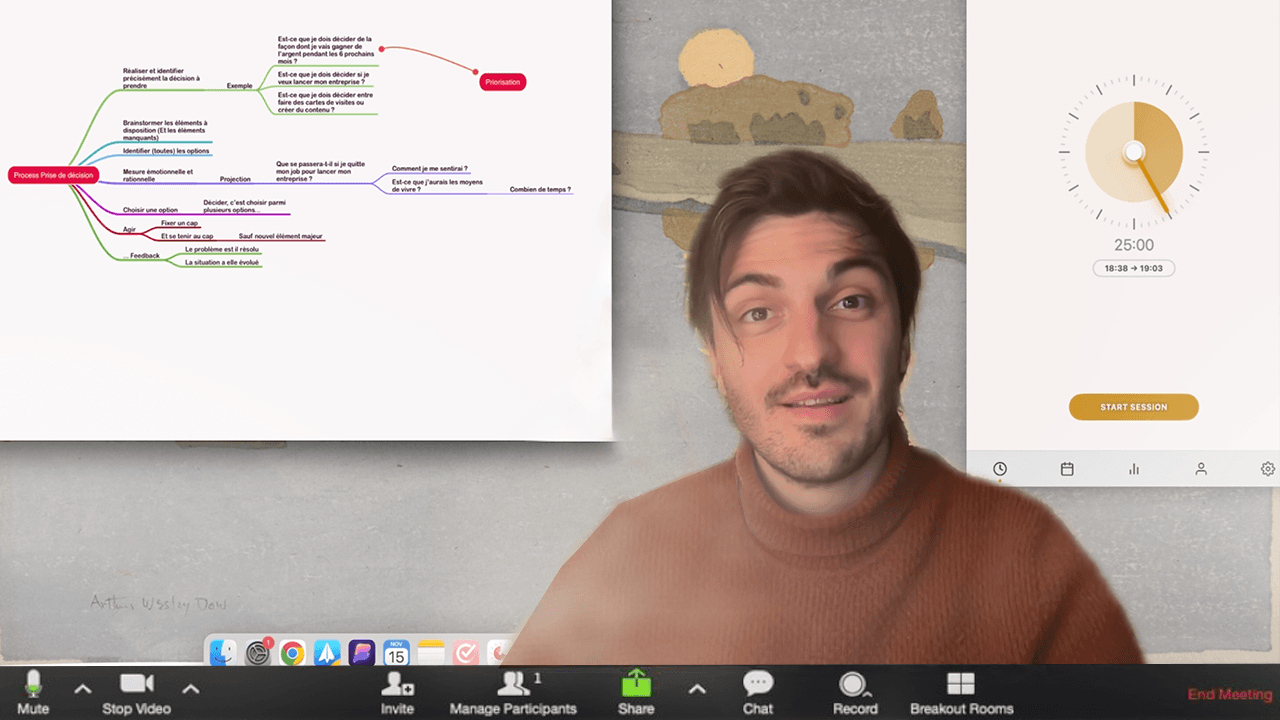
Task: Click 'Mesure émotionnelle et rationnelle' node
Action: click(158, 175)
